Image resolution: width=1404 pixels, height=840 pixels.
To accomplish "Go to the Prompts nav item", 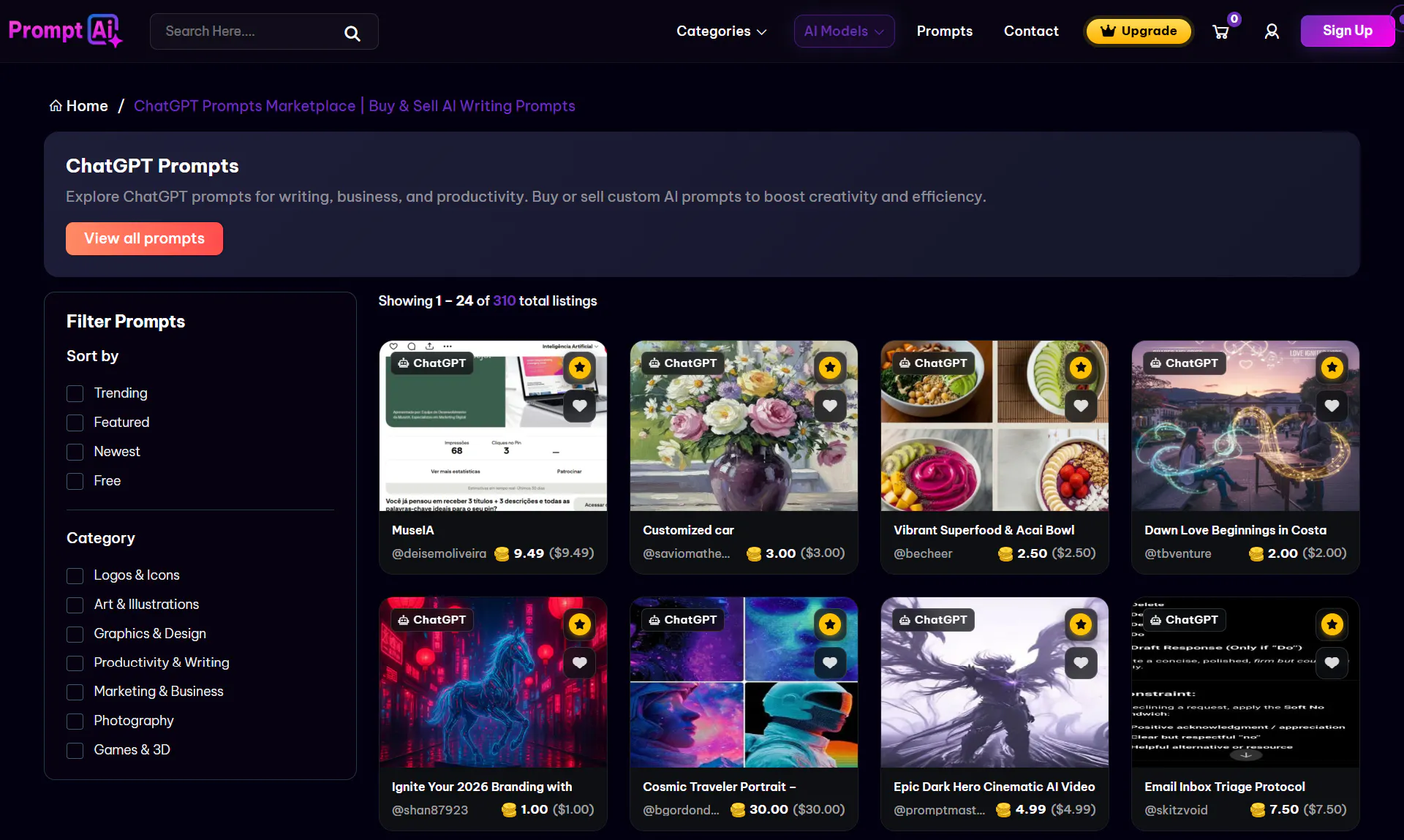I will pyautogui.click(x=944, y=31).
